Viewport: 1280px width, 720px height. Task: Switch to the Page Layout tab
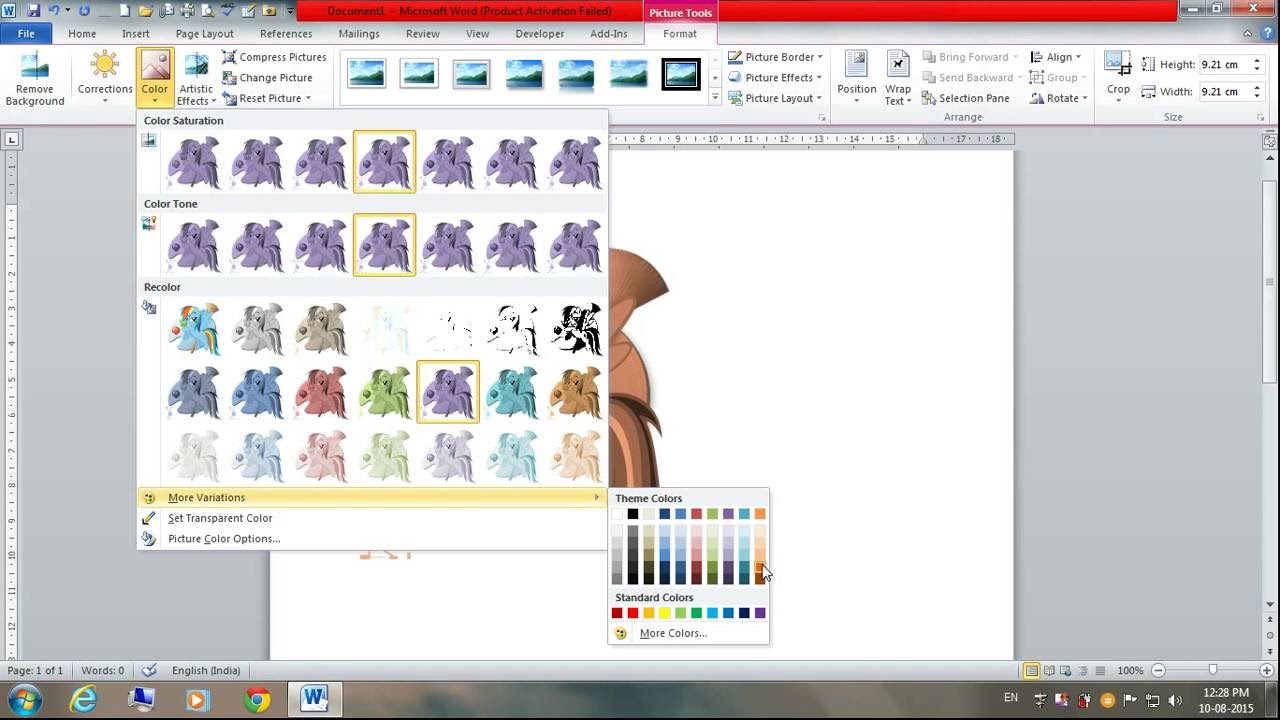pos(205,33)
